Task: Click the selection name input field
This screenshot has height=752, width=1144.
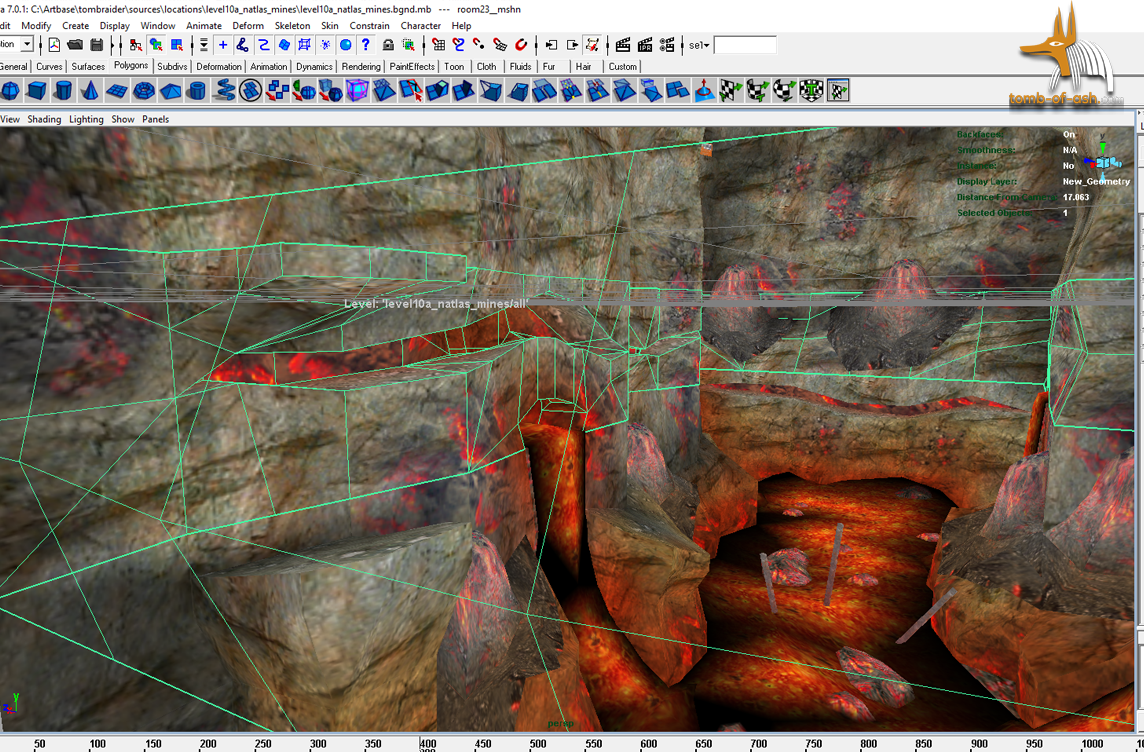Action: coord(744,45)
